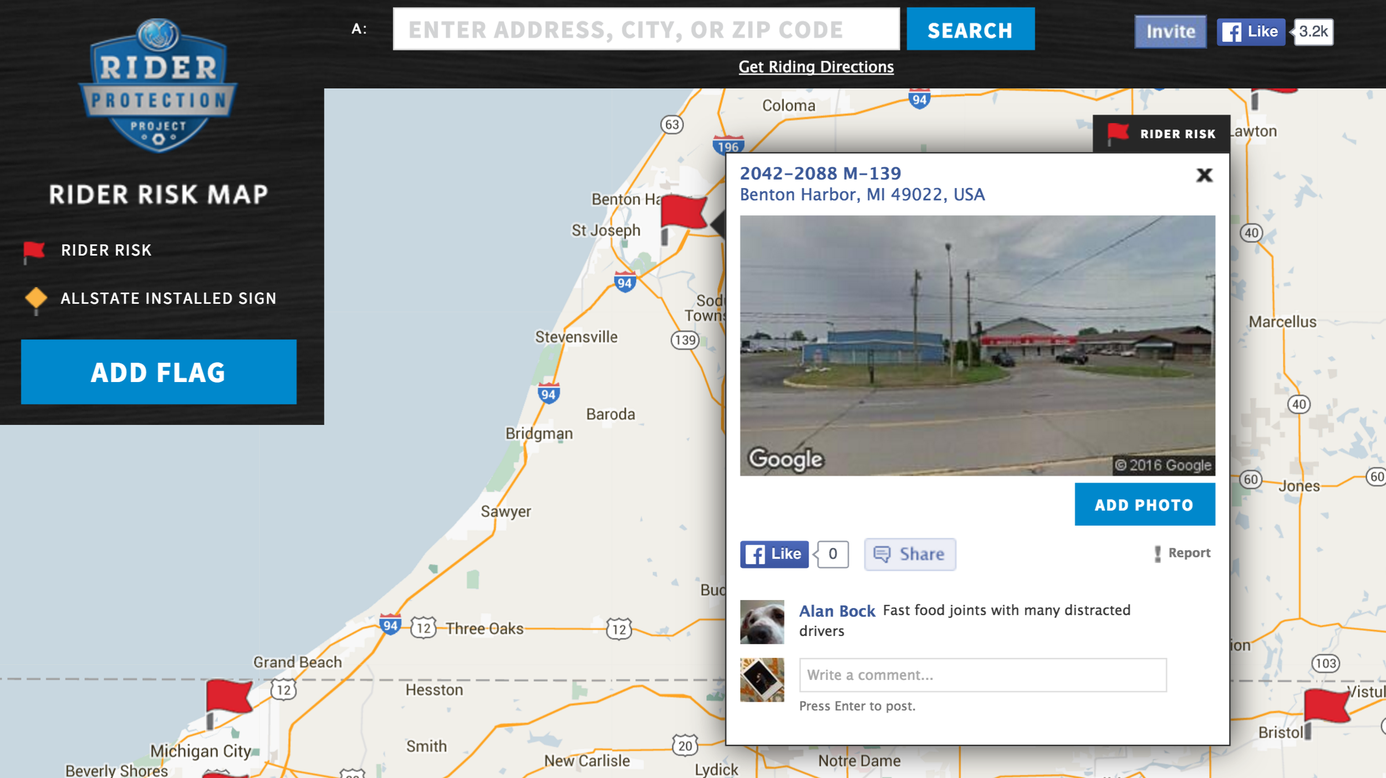Click the Add Flag button
This screenshot has height=778, width=1386.
coord(159,372)
